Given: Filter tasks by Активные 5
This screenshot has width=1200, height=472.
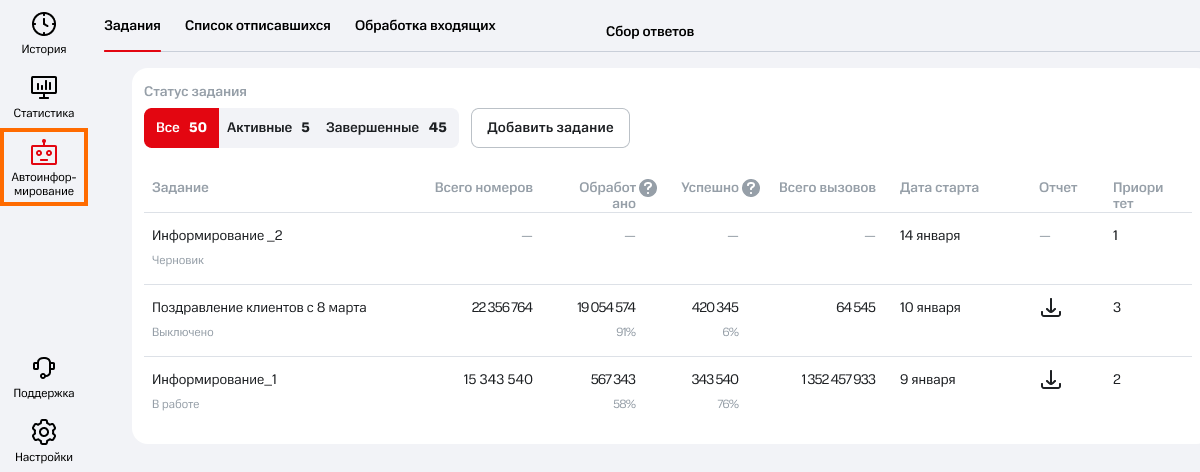Looking at the screenshot, I should coord(268,128).
